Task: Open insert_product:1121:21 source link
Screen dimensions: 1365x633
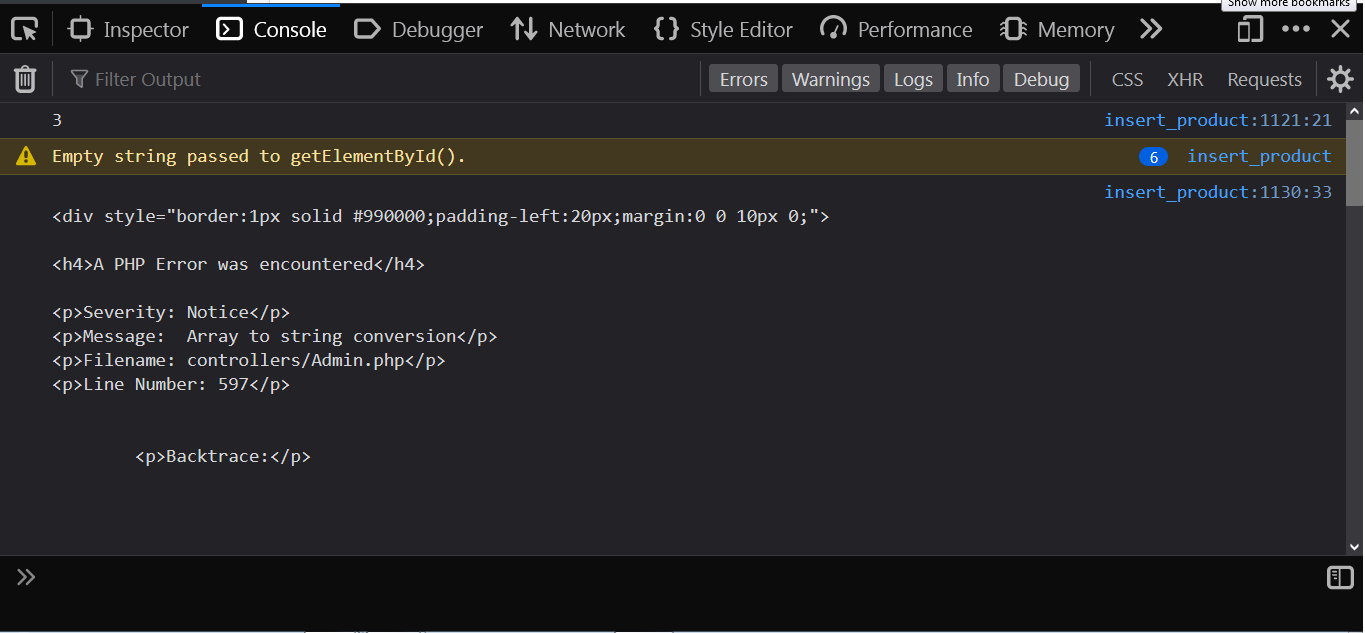Action: pos(1218,120)
